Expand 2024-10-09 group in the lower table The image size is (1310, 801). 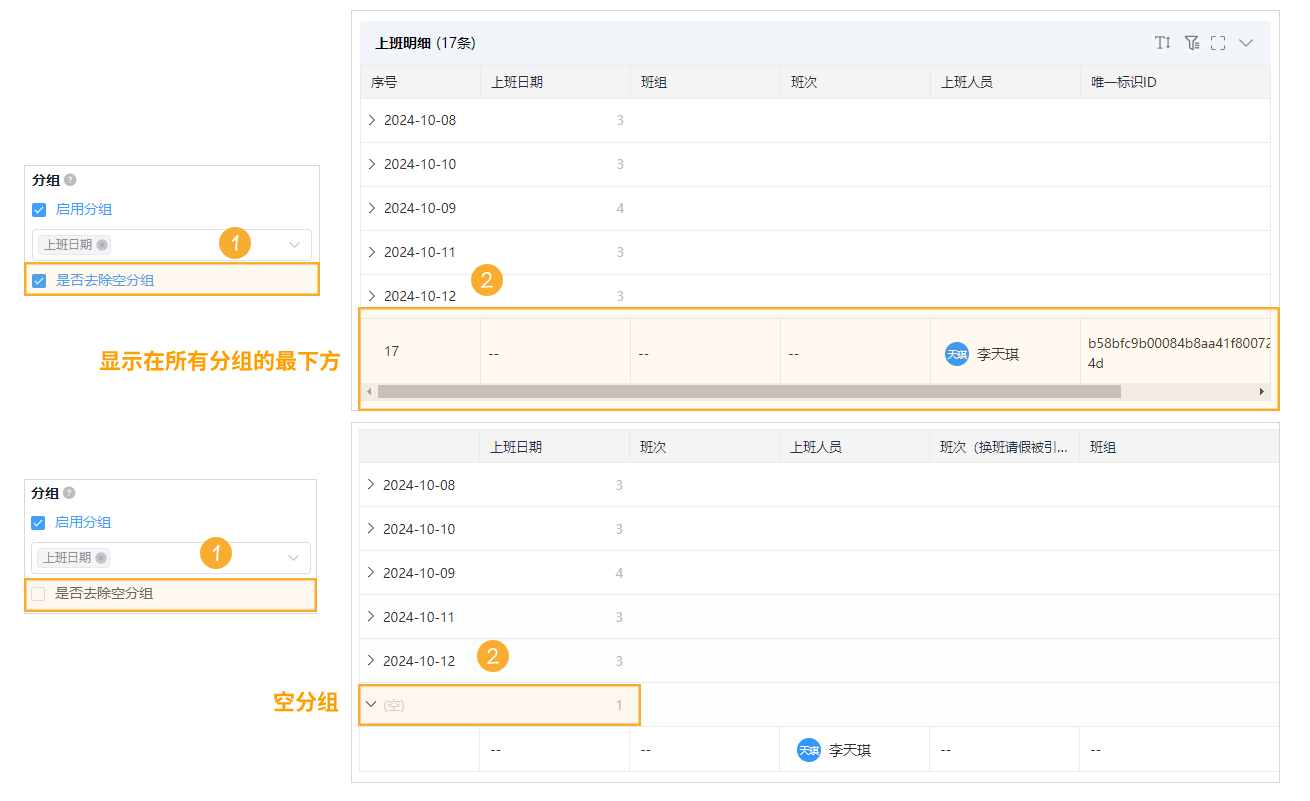click(x=371, y=573)
